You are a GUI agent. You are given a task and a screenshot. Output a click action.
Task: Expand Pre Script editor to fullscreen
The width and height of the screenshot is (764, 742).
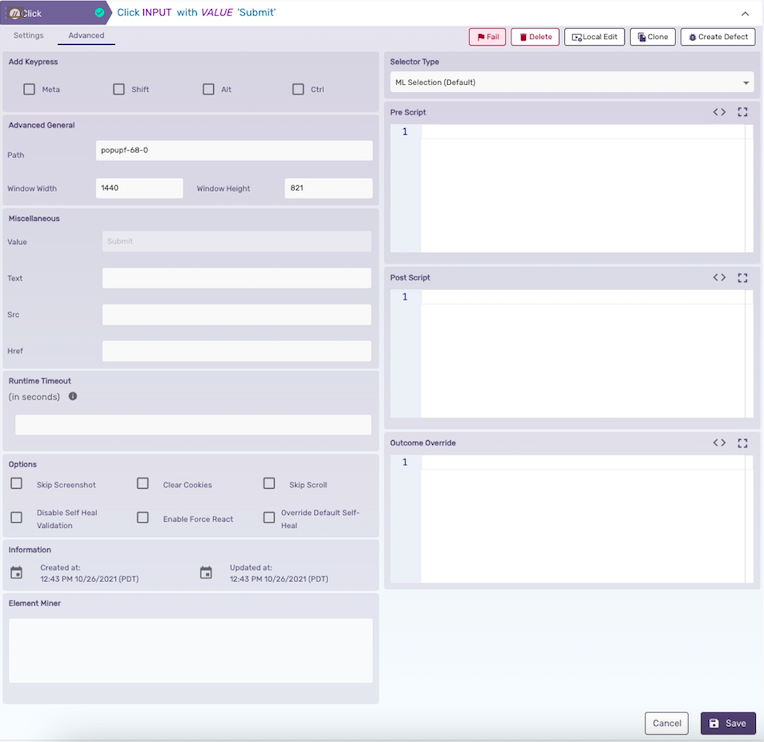(743, 112)
